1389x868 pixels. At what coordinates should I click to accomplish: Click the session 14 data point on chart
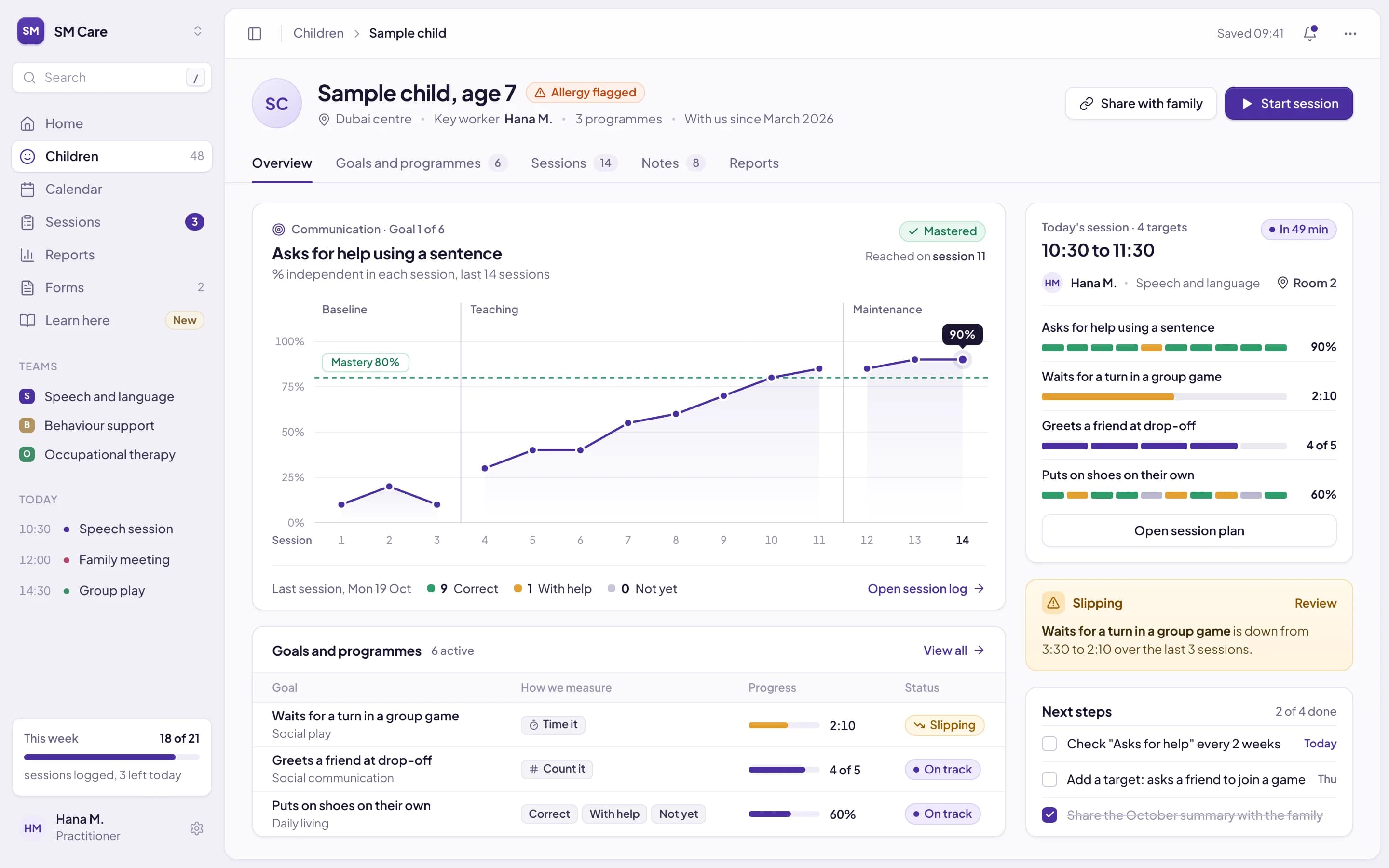click(x=963, y=359)
